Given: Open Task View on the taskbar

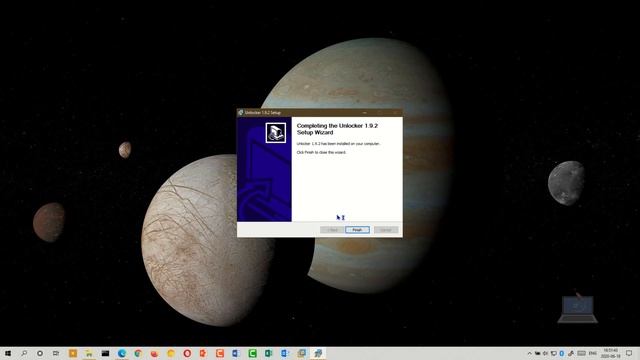Looking at the screenshot, I should click(x=56, y=353).
